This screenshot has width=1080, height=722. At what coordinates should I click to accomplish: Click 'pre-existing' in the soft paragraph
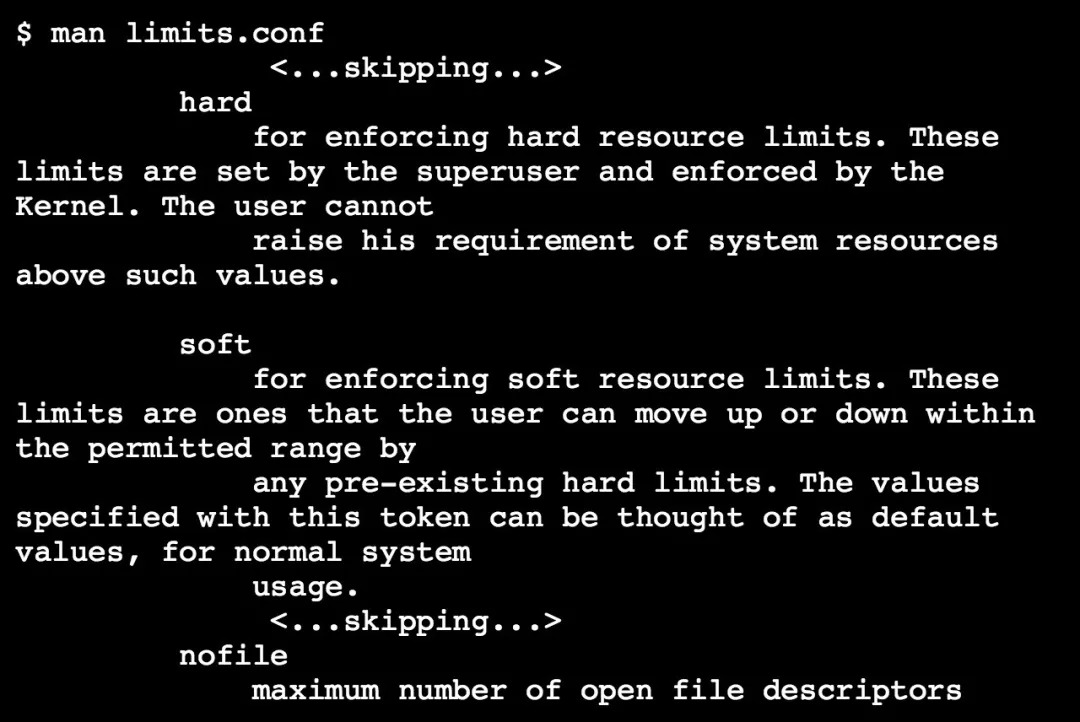coord(434,484)
